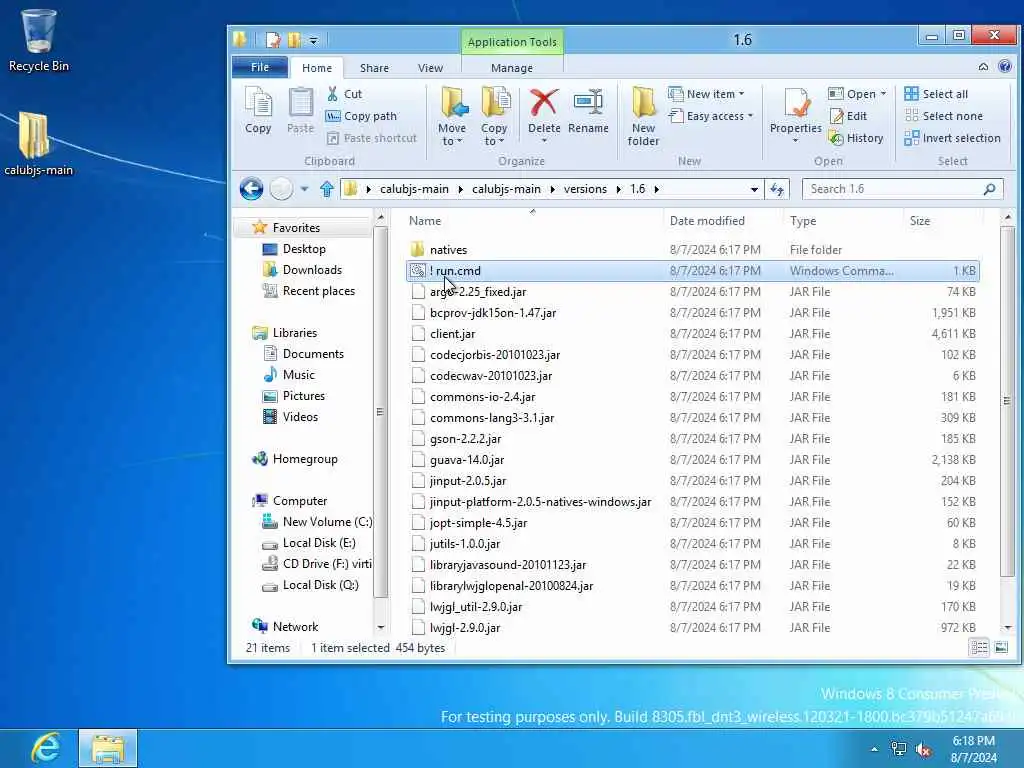This screenshot has width=1024, height=768.
Task: Go up one folder level
Action: tap(327, 189)
